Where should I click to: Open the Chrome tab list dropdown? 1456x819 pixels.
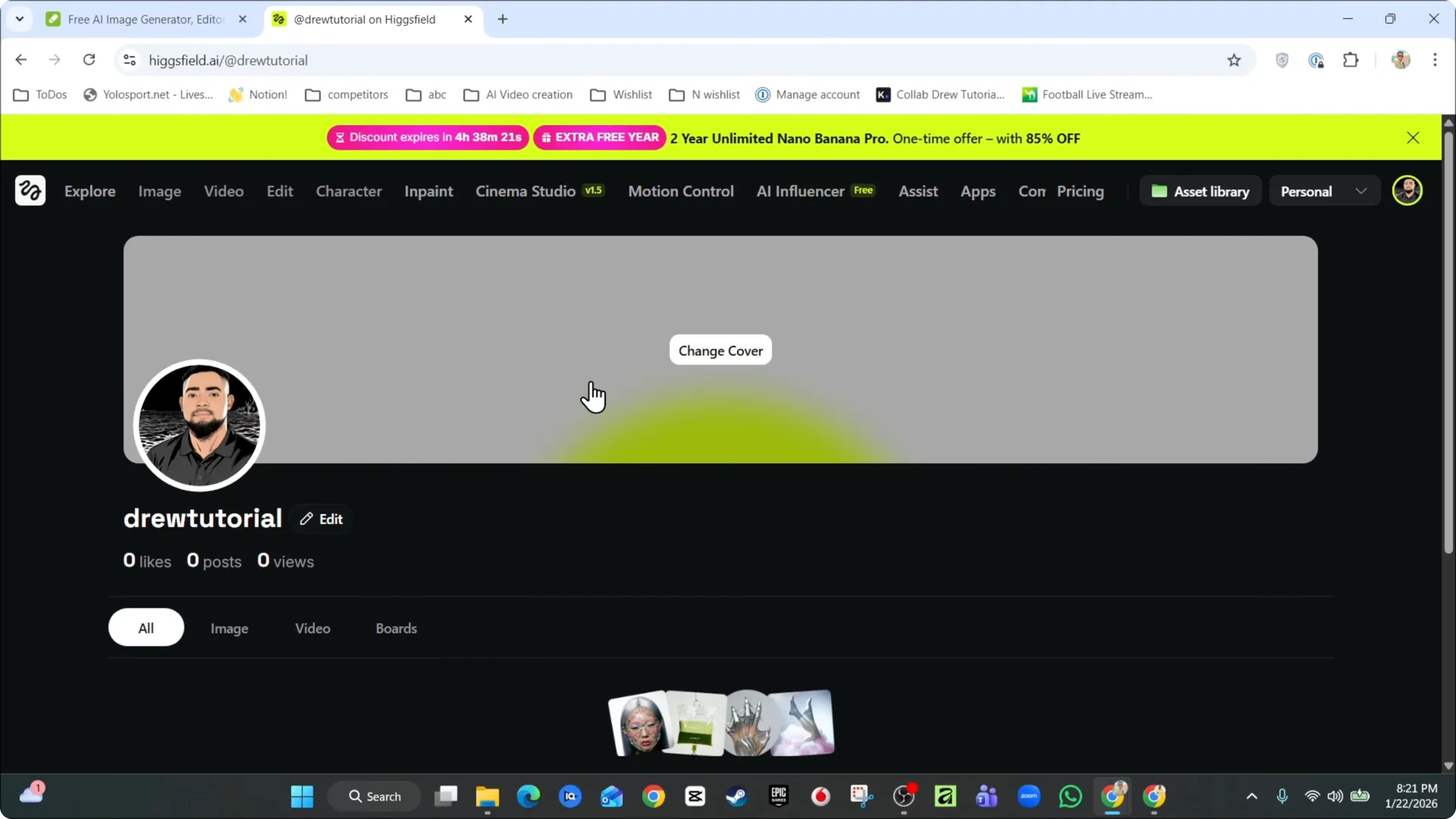click(x=20, y=19)
